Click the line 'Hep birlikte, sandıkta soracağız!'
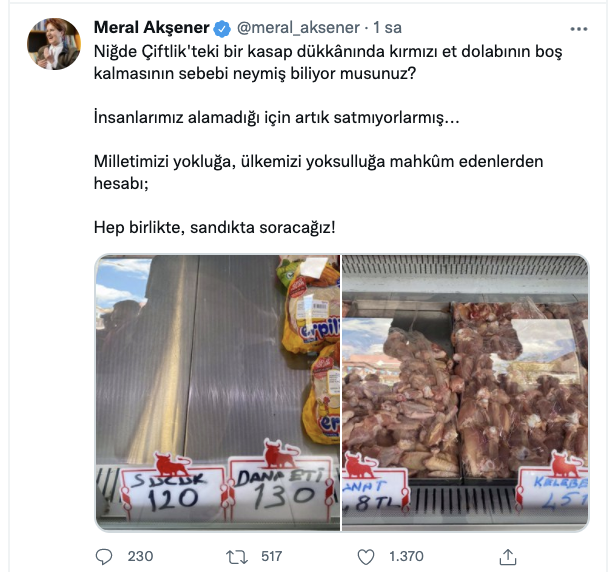 click(x=214, y=227)
